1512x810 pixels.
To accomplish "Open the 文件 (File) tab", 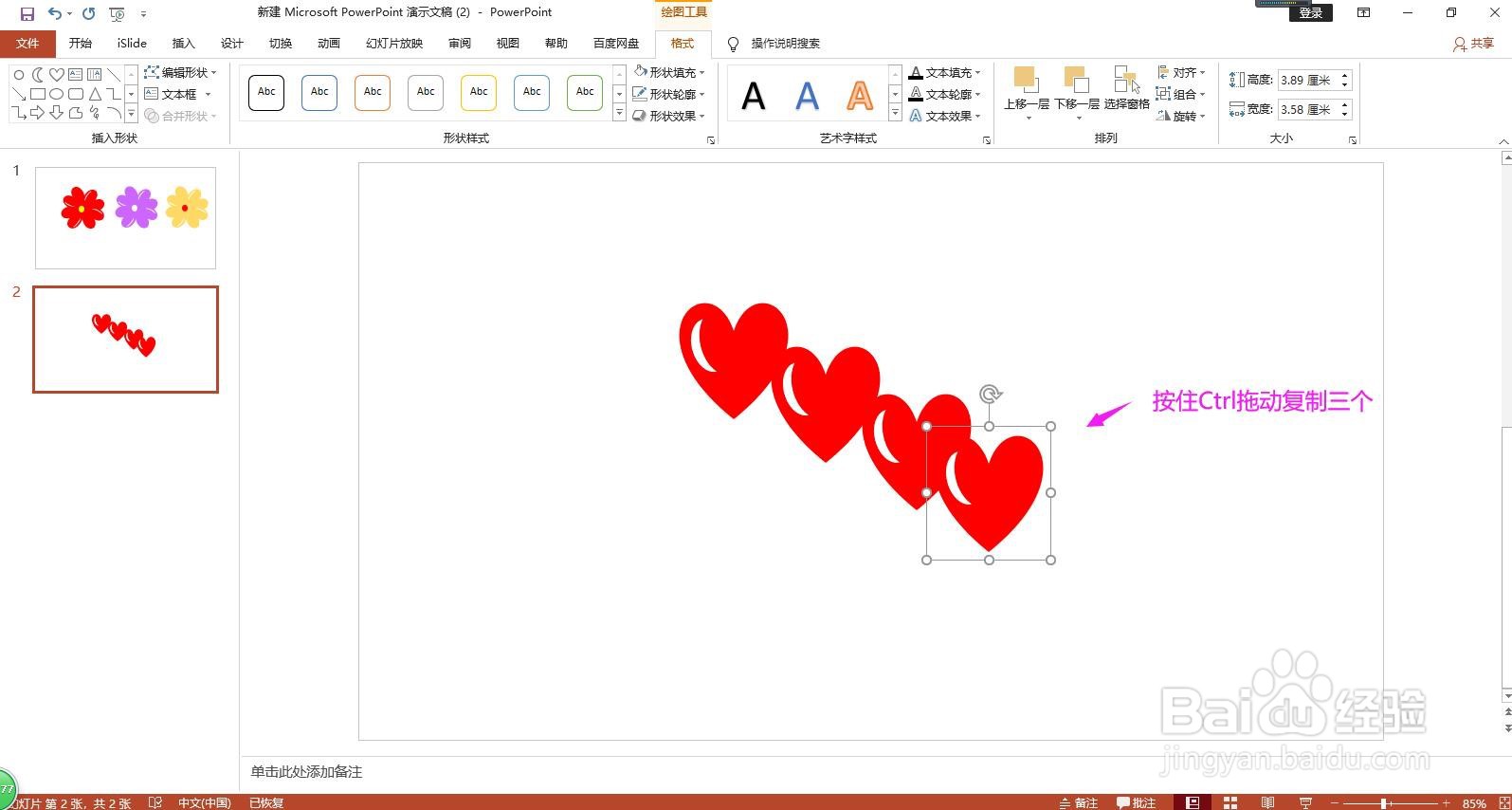I will point(27,44).
